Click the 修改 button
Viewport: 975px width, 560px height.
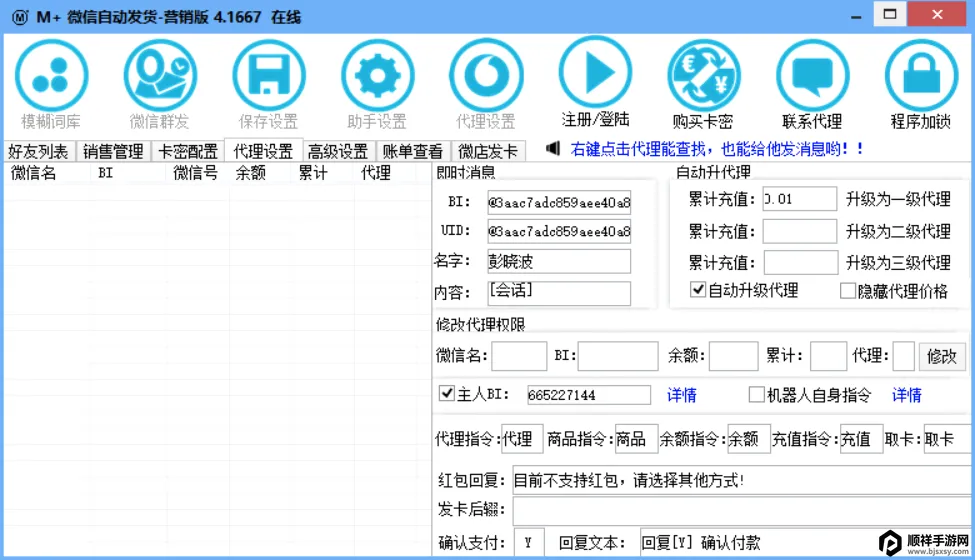pyautogui.click(x=942, y=356)
